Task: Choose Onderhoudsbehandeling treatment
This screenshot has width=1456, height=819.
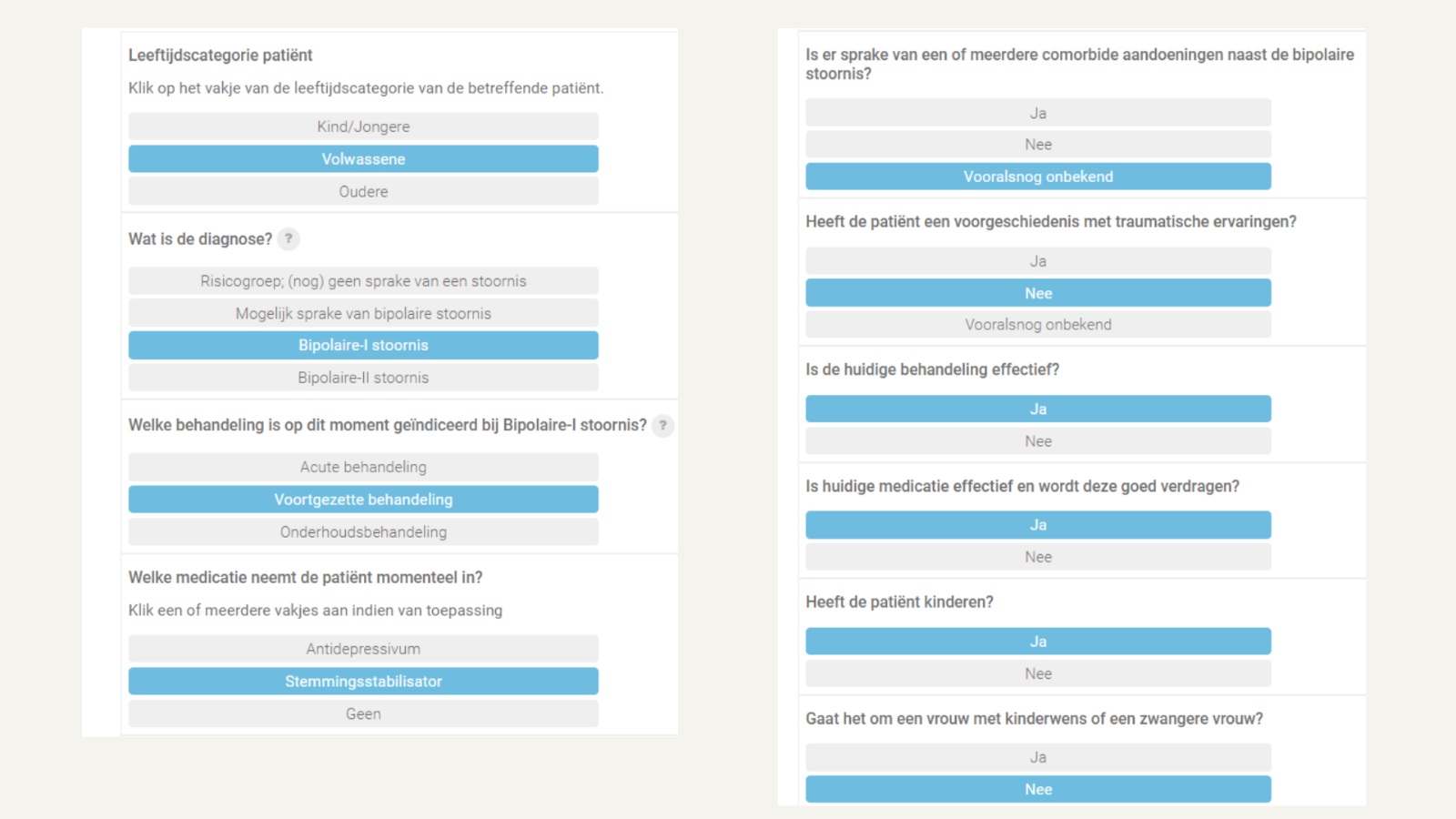Action: point(363,531)
